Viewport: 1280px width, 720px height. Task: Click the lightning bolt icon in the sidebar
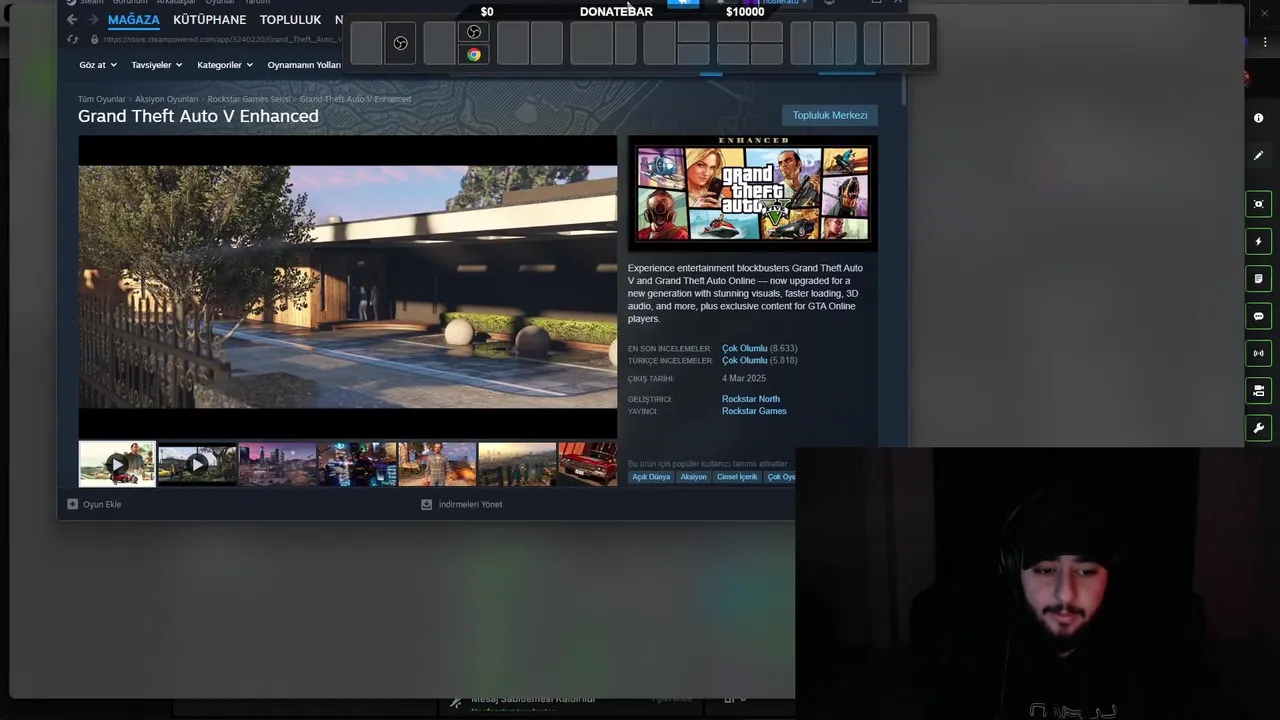1258,241
